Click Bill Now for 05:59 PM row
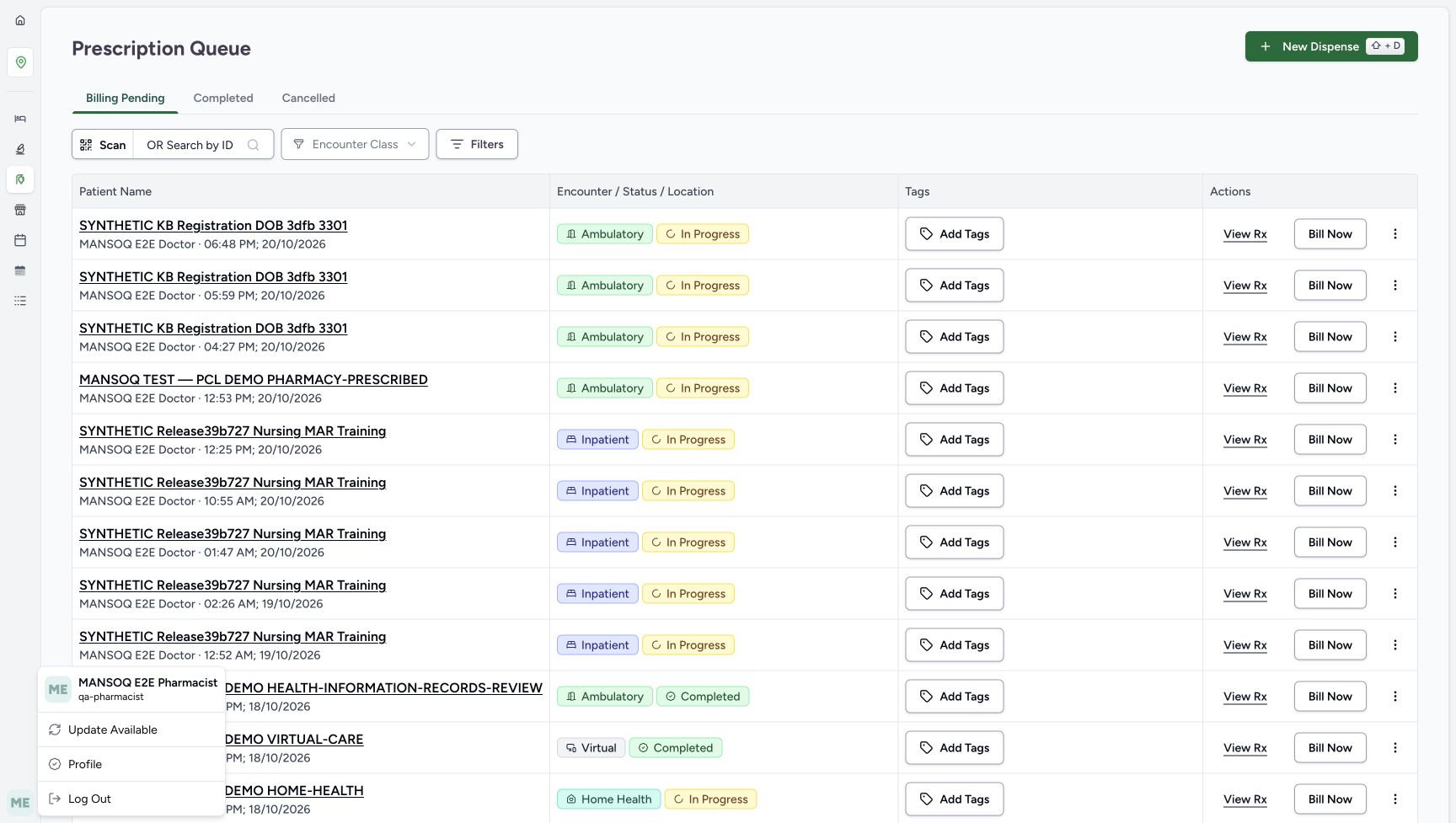The image size is (1456, 823). (x=1330, y=286)
